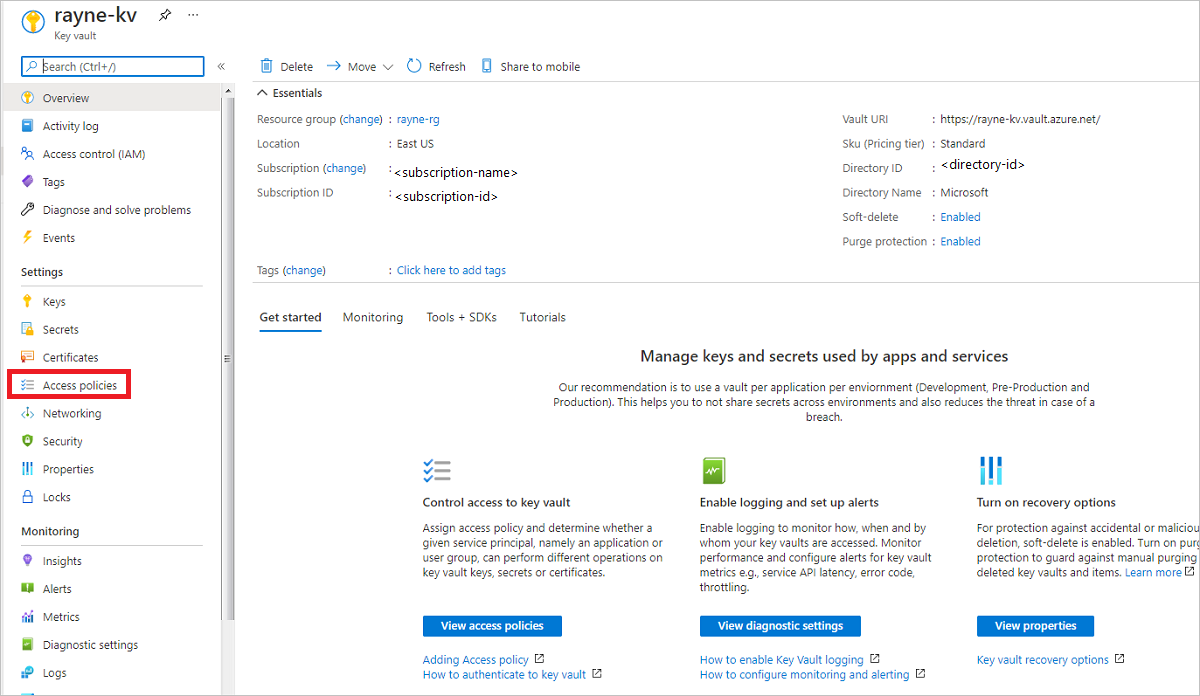Screen dimensions: 1200x696
Task: Click the Delete trash can icon
Action: click(x=266, y=66)
